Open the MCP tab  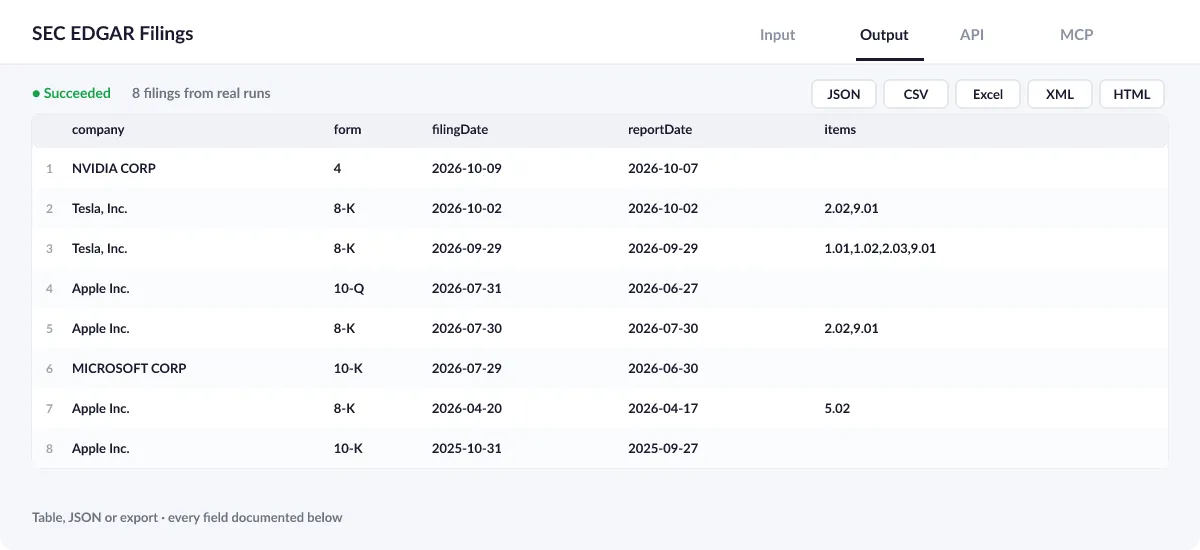(1076, 34)
